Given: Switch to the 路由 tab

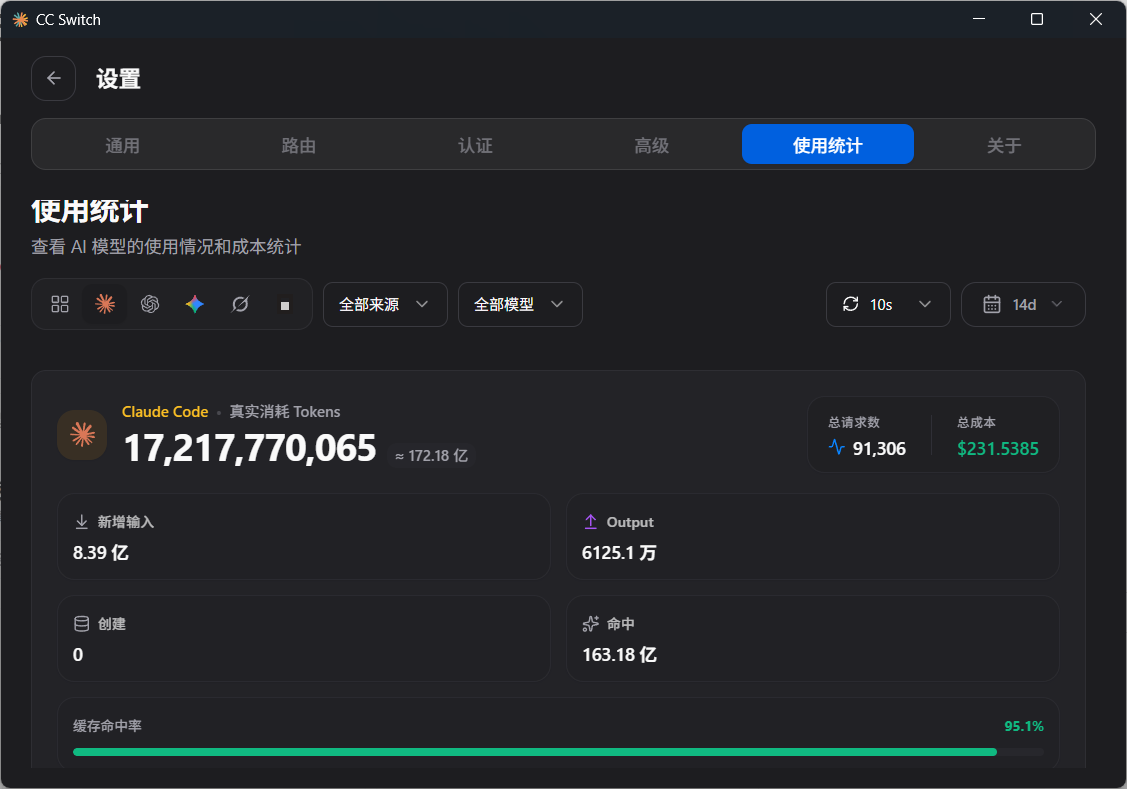Looking at the screenshot, I should coord(299,145).
